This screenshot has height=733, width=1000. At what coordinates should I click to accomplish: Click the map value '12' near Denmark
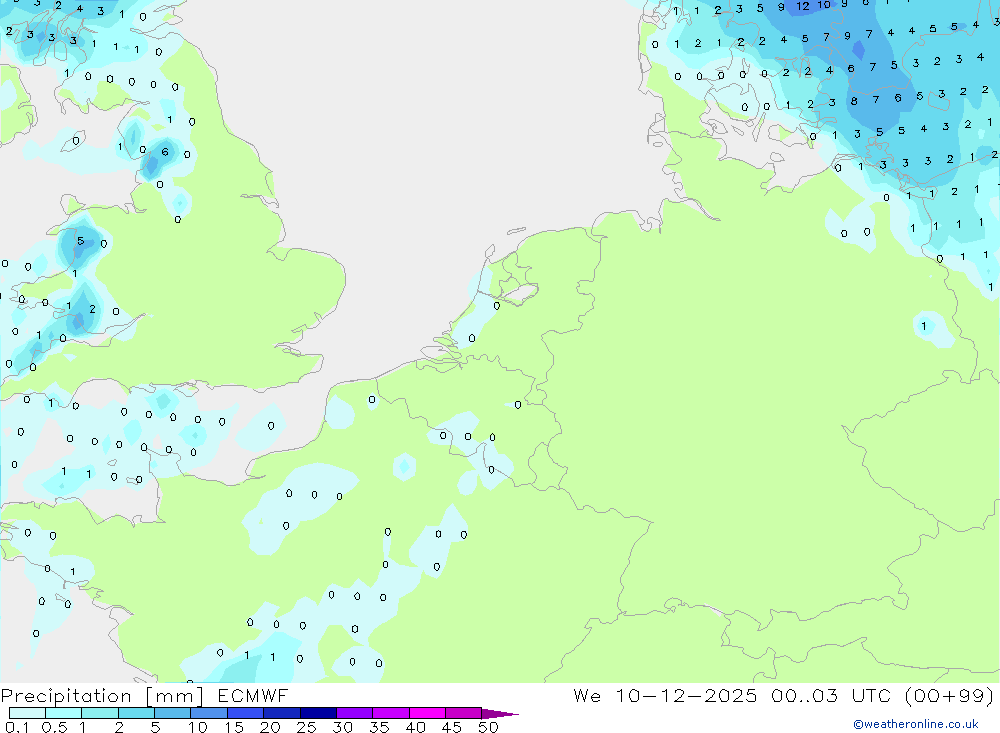[802, 6]
